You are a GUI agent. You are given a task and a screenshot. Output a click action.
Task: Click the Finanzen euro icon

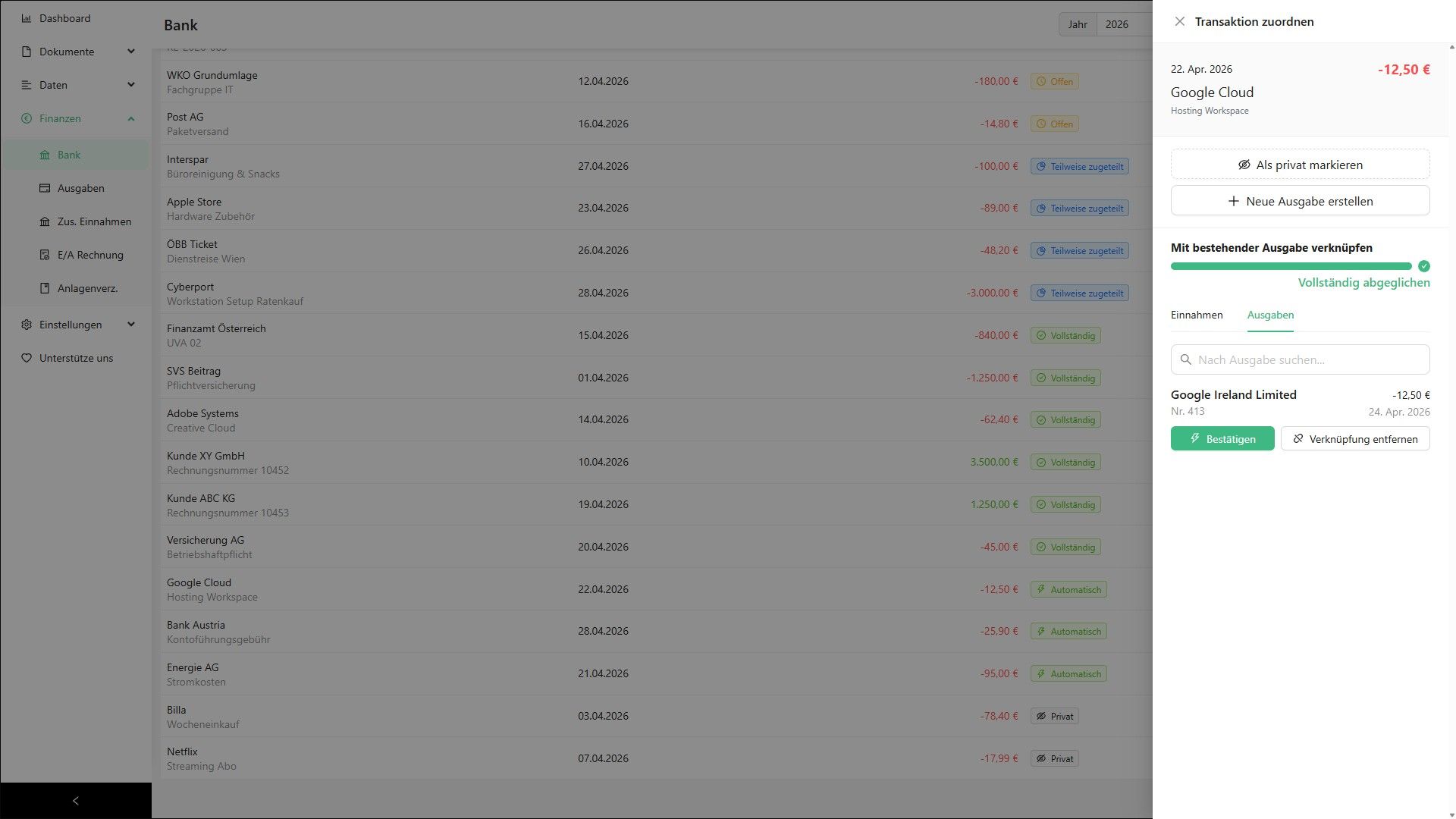pyautogui.click(x=27, y=118)
